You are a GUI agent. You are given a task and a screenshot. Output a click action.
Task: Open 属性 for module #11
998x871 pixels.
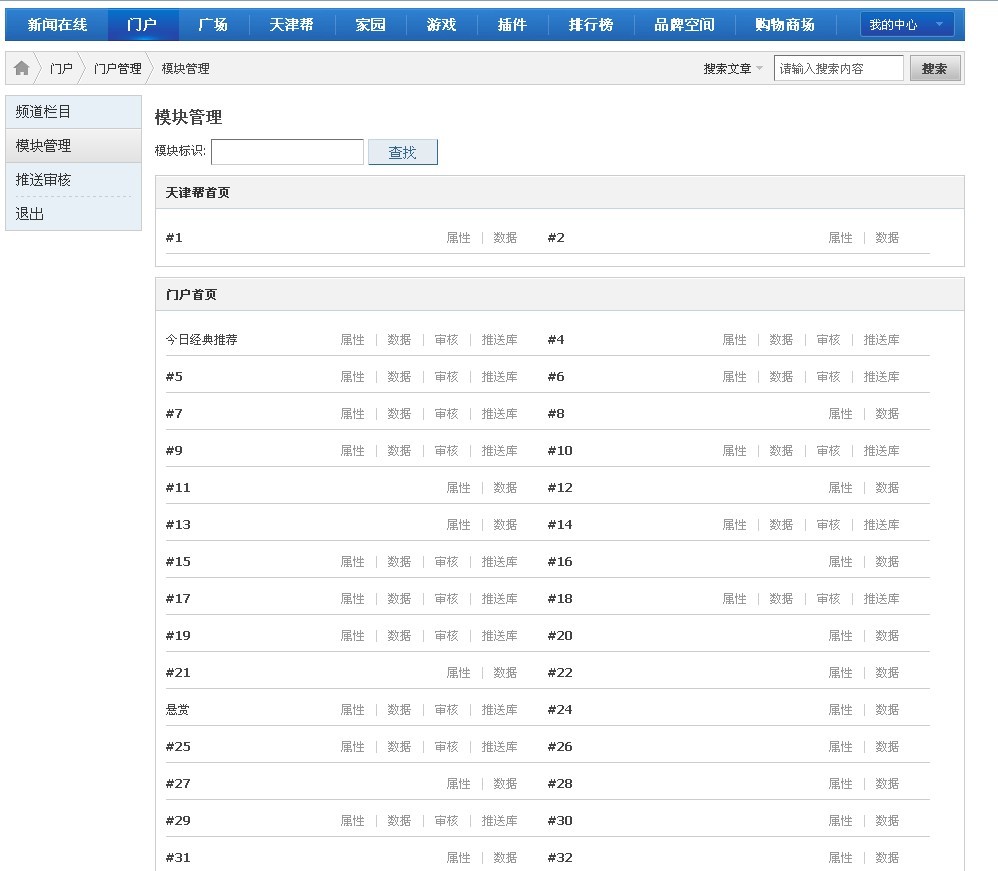pos(458,487)
